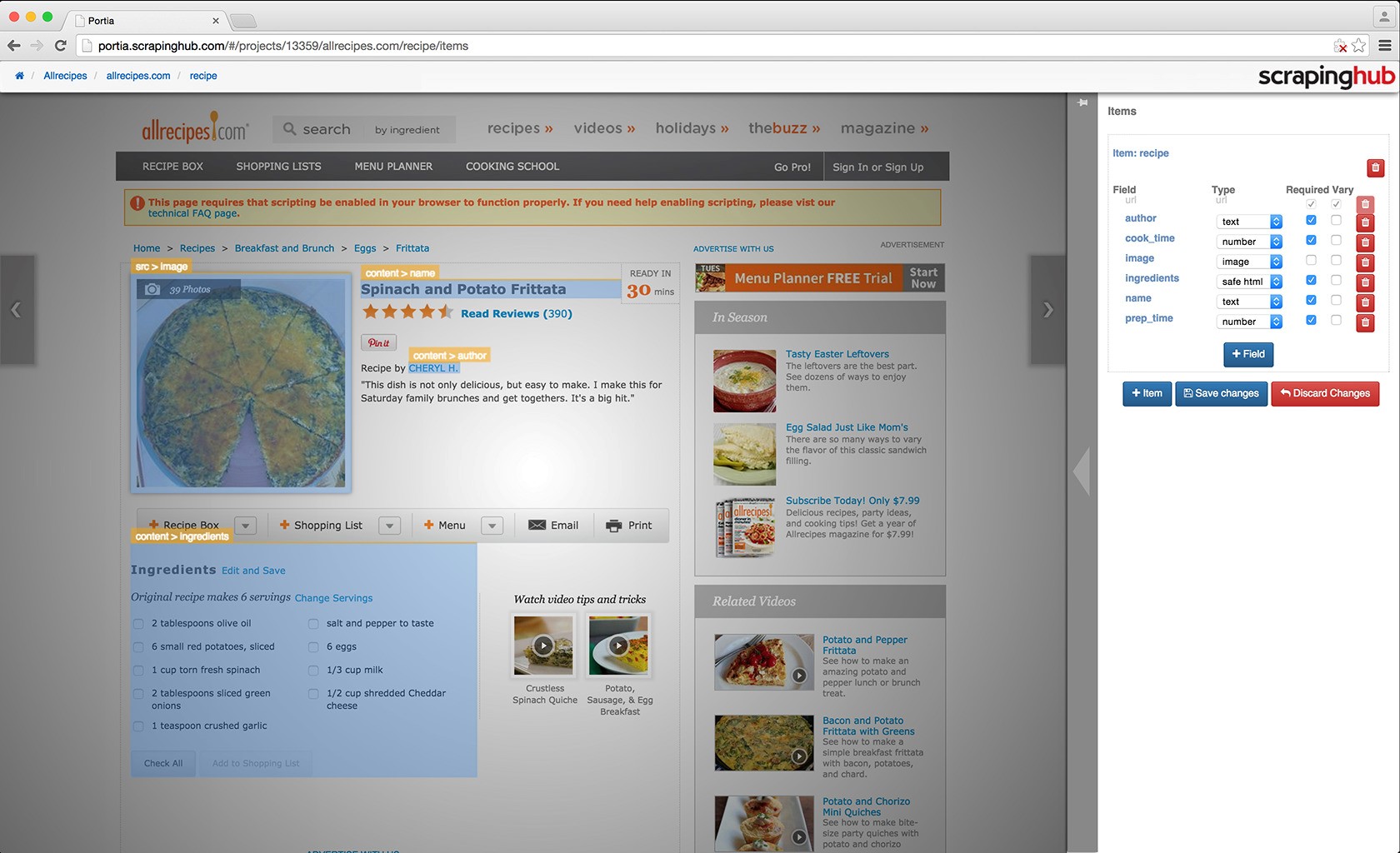Click the home icon in breadcrumb

pyautogui.click(x=19, y=76)
